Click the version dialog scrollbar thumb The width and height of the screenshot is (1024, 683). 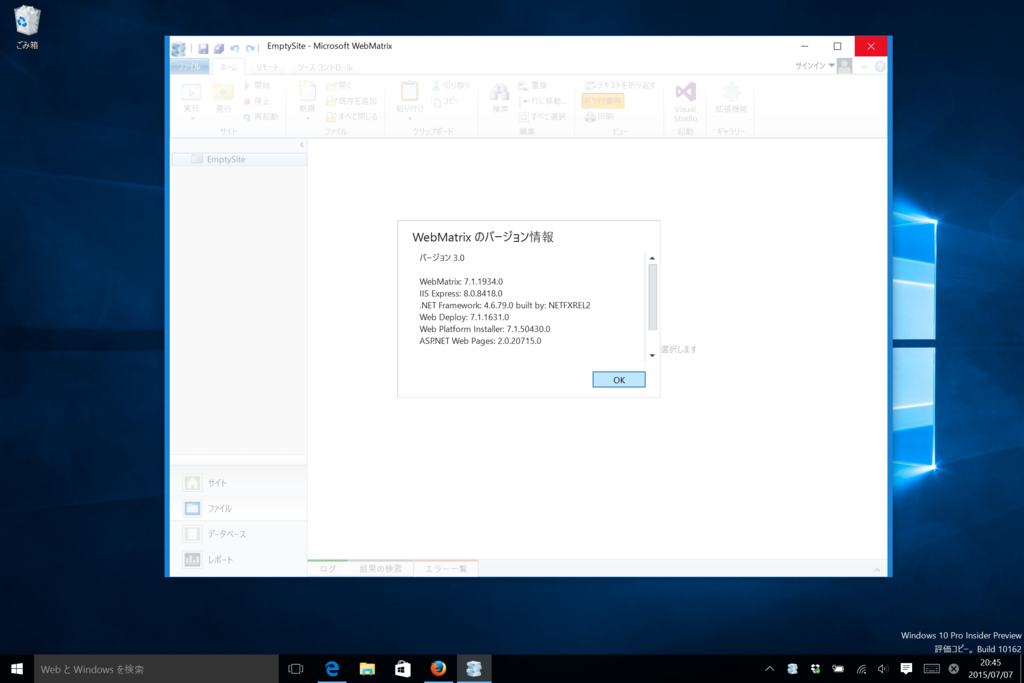[x=652, y=297]
